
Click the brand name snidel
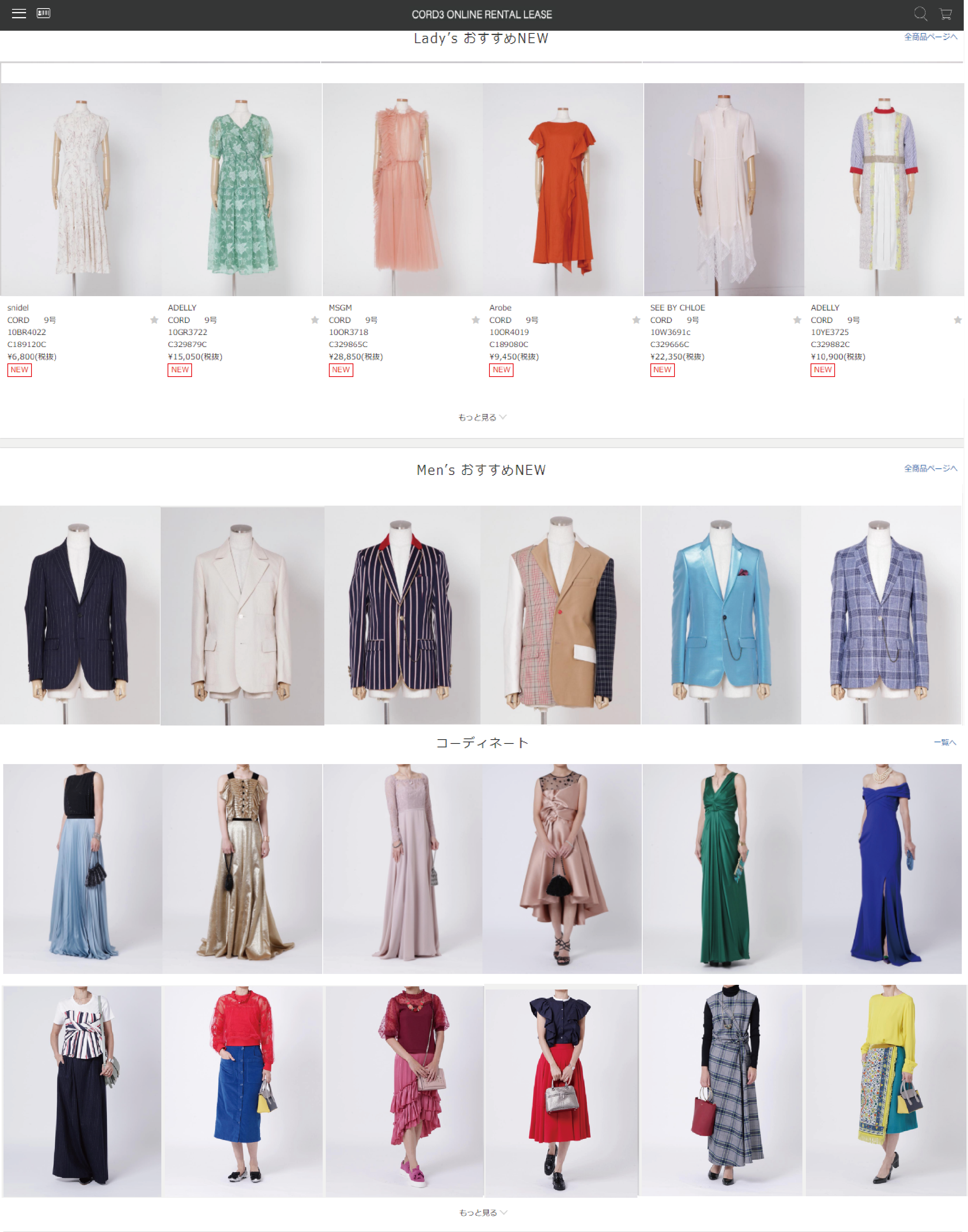click(17, 307)
